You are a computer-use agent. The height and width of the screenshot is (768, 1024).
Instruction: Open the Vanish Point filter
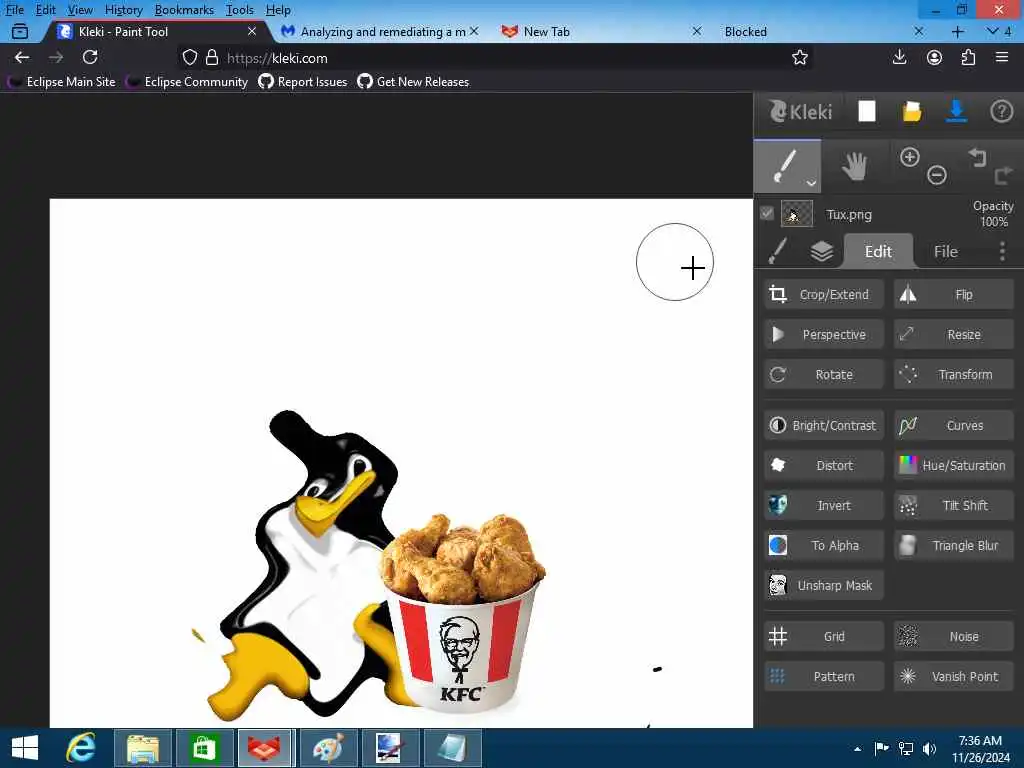(953, 676)
